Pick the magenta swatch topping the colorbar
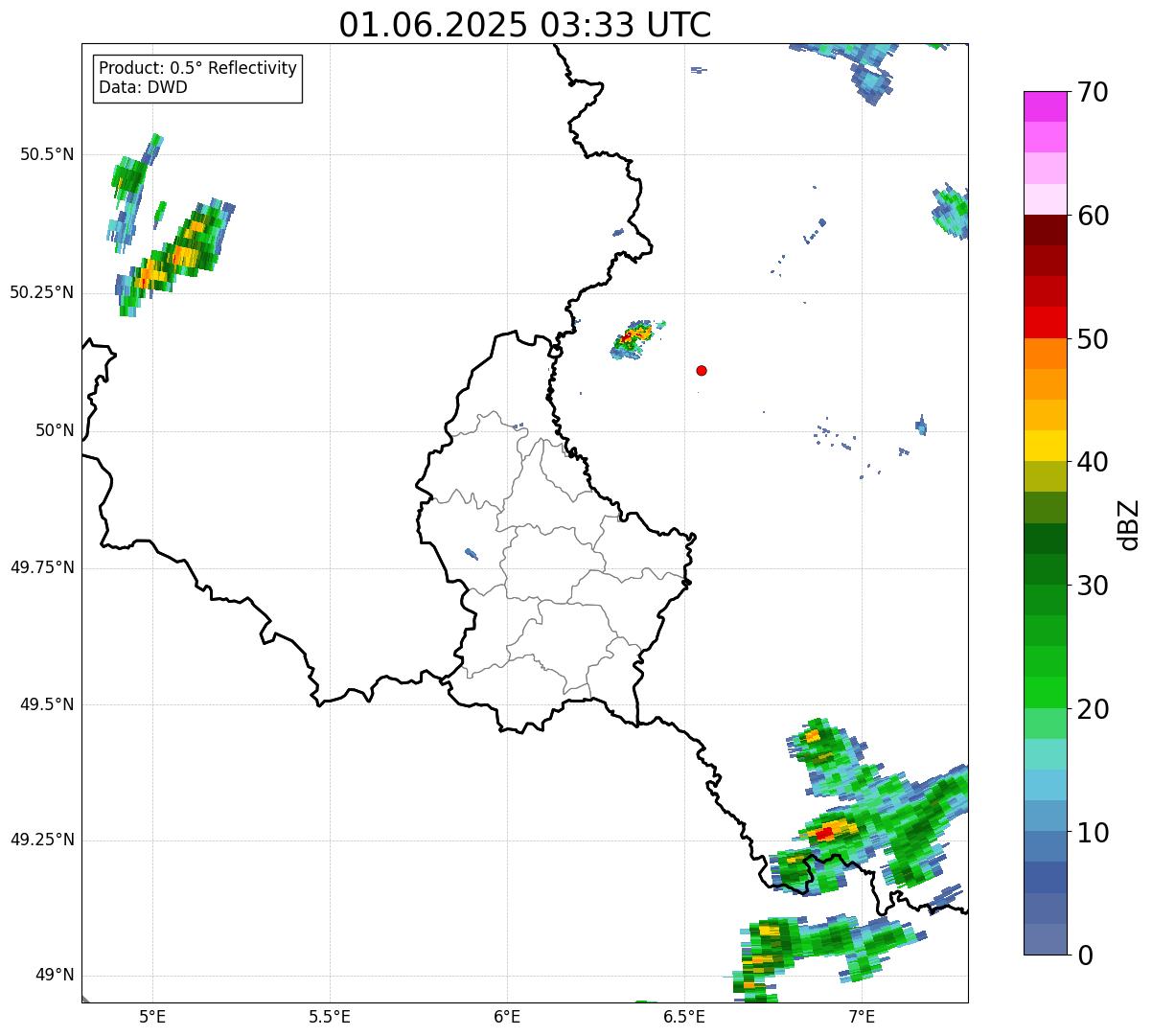 [x=1045, y=106]
